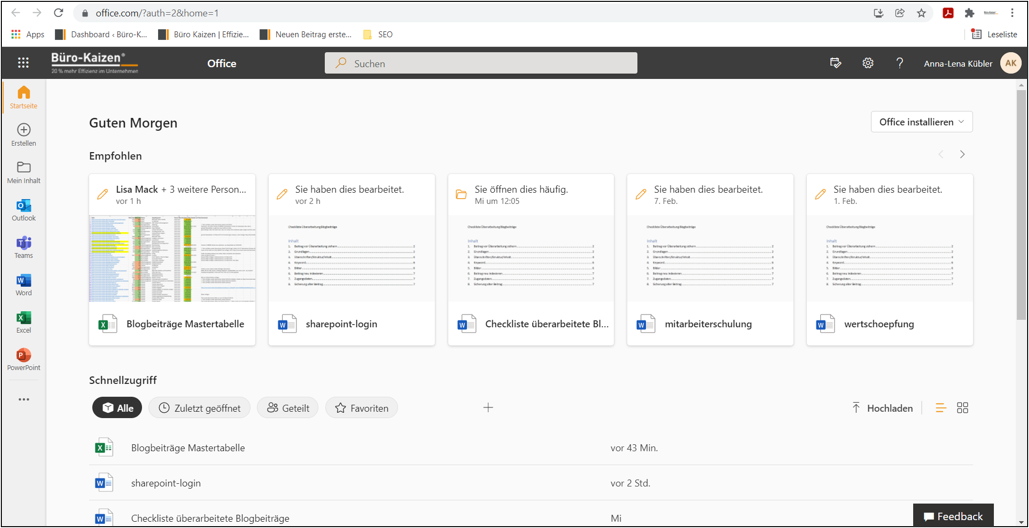1029x528 pixels.
Task: Launch Outlook from sidebar
Action: 24,210
